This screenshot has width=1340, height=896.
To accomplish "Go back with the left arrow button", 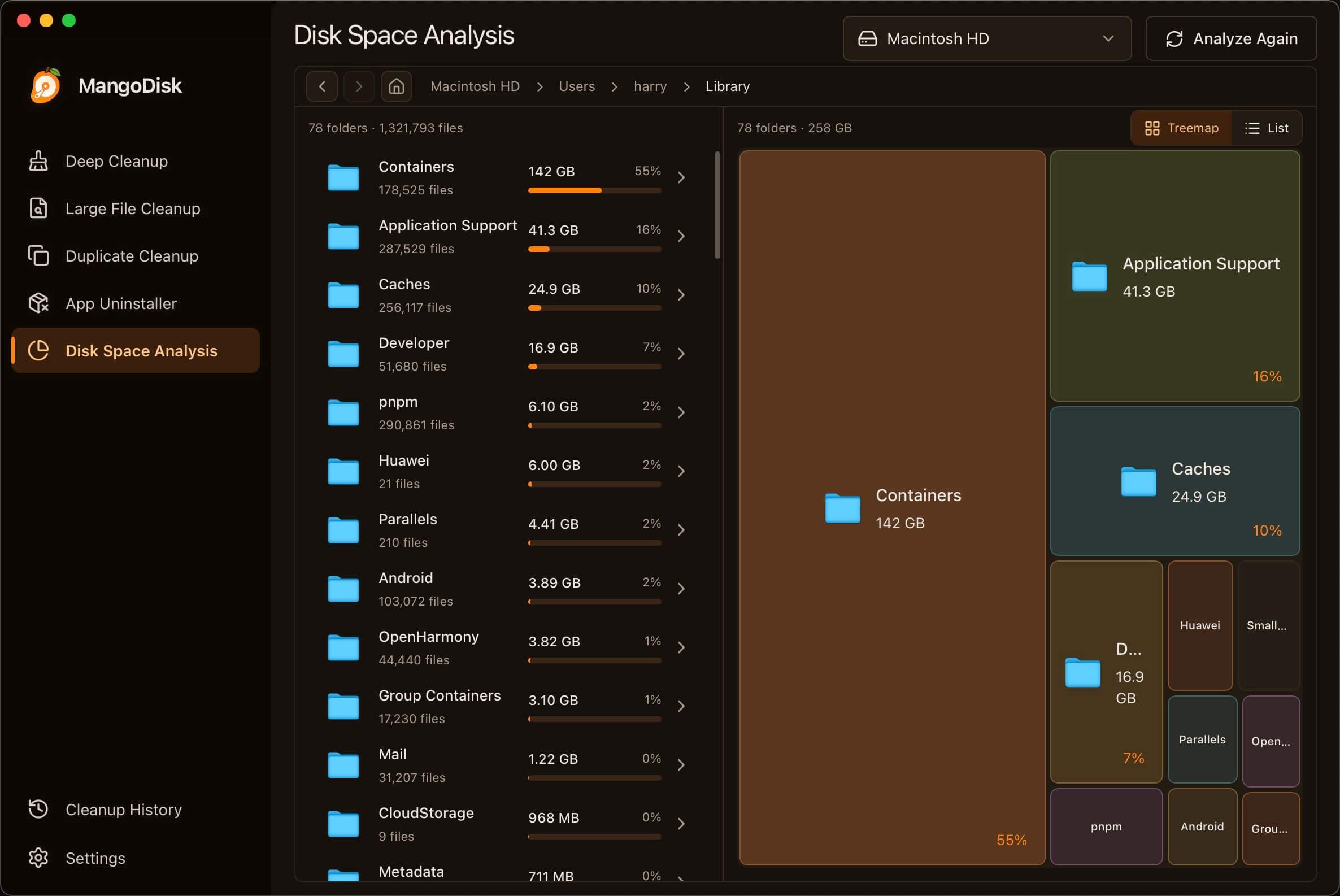I will [x=321, y=86].
